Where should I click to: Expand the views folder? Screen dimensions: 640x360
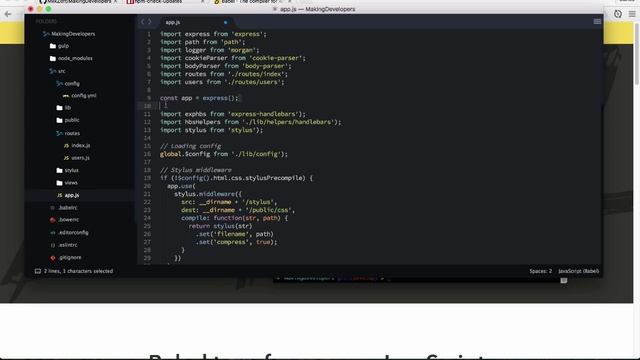71,182
